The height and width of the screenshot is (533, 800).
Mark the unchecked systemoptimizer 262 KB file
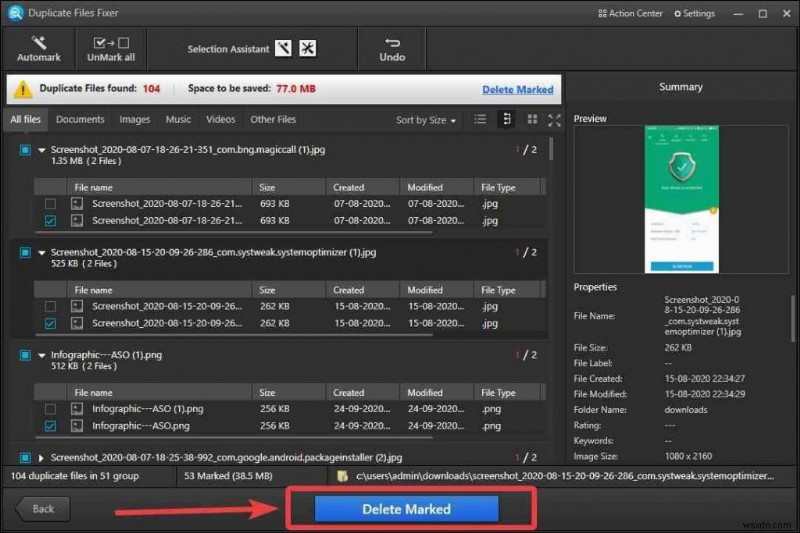coord(50,306)
